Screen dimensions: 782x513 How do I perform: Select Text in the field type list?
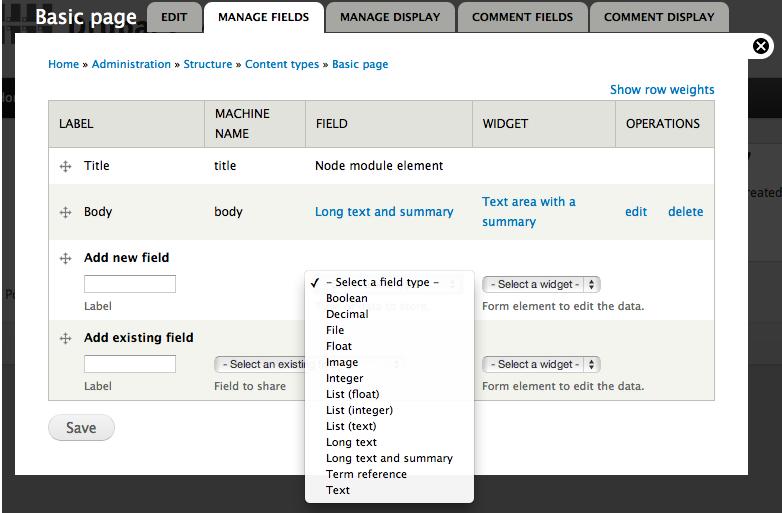338,490
